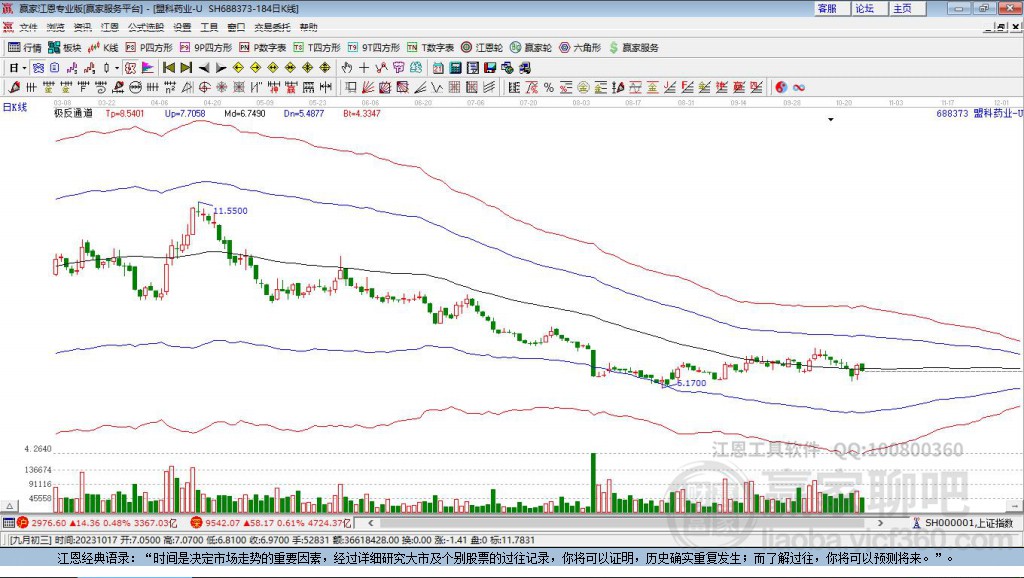Switch to K线 chart view

pyautogui.click(x=103, y=48)
